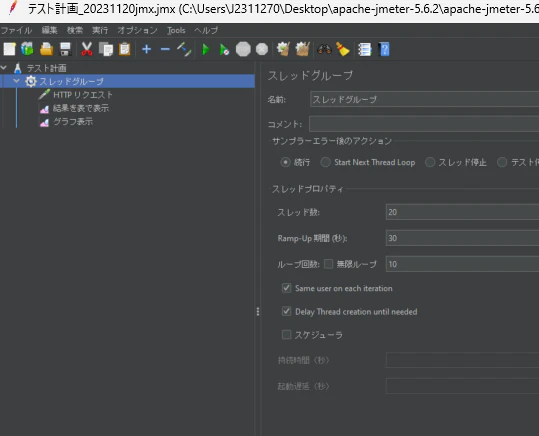Enable the スケジューラ checkbox
This screenshot has width=539, height=436.
click(x=286, y=335)
